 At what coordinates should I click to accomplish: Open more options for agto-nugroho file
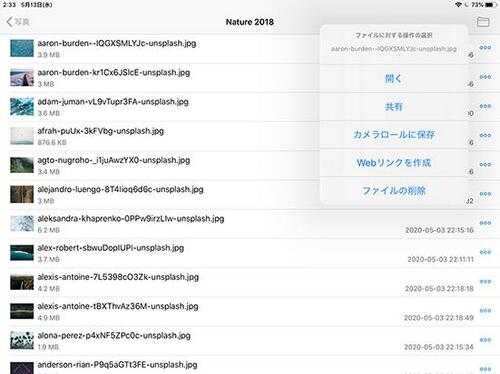pyautogui.click(x=485, y=164)
